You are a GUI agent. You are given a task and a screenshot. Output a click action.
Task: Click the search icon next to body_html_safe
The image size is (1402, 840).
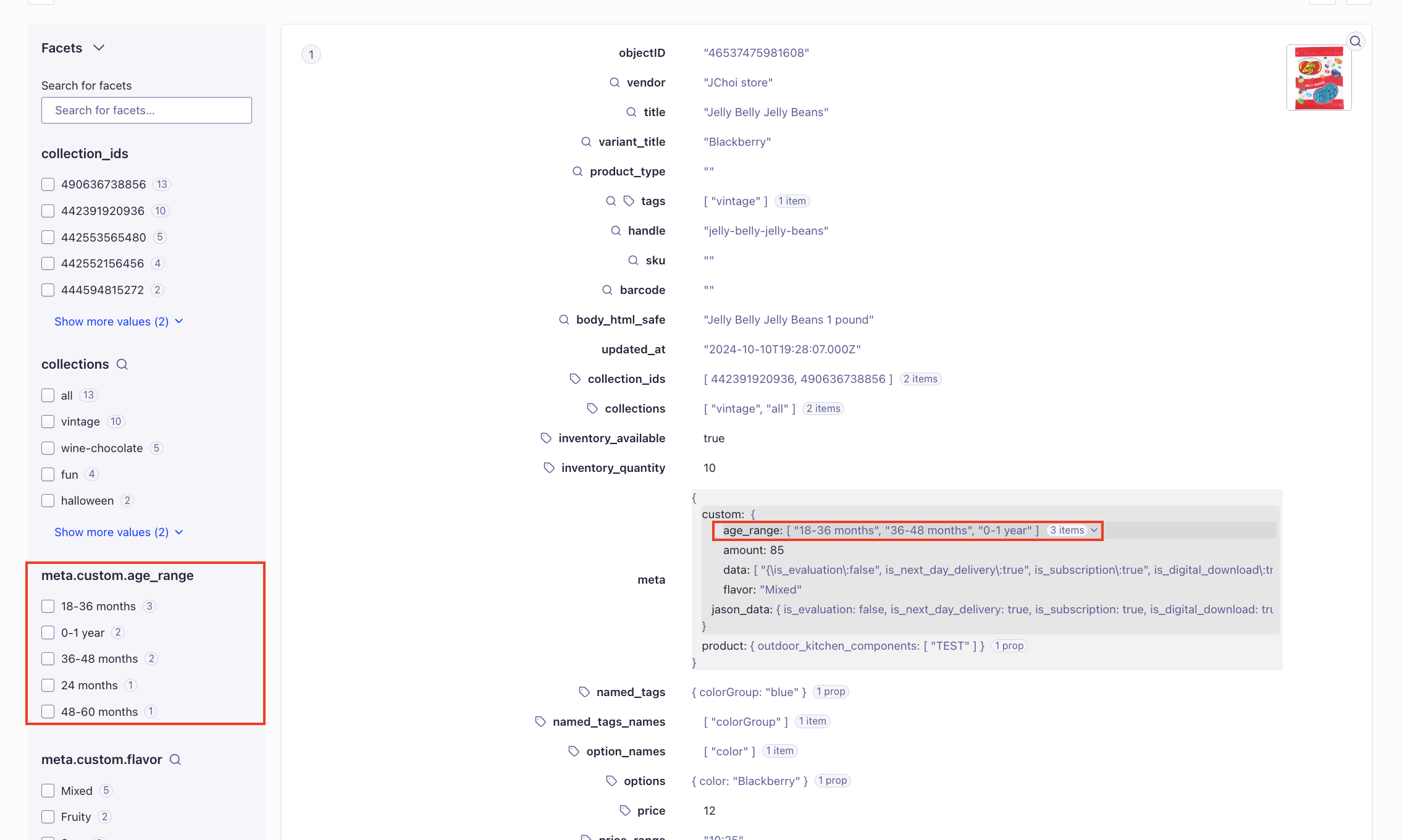click(x=564, y=319)
